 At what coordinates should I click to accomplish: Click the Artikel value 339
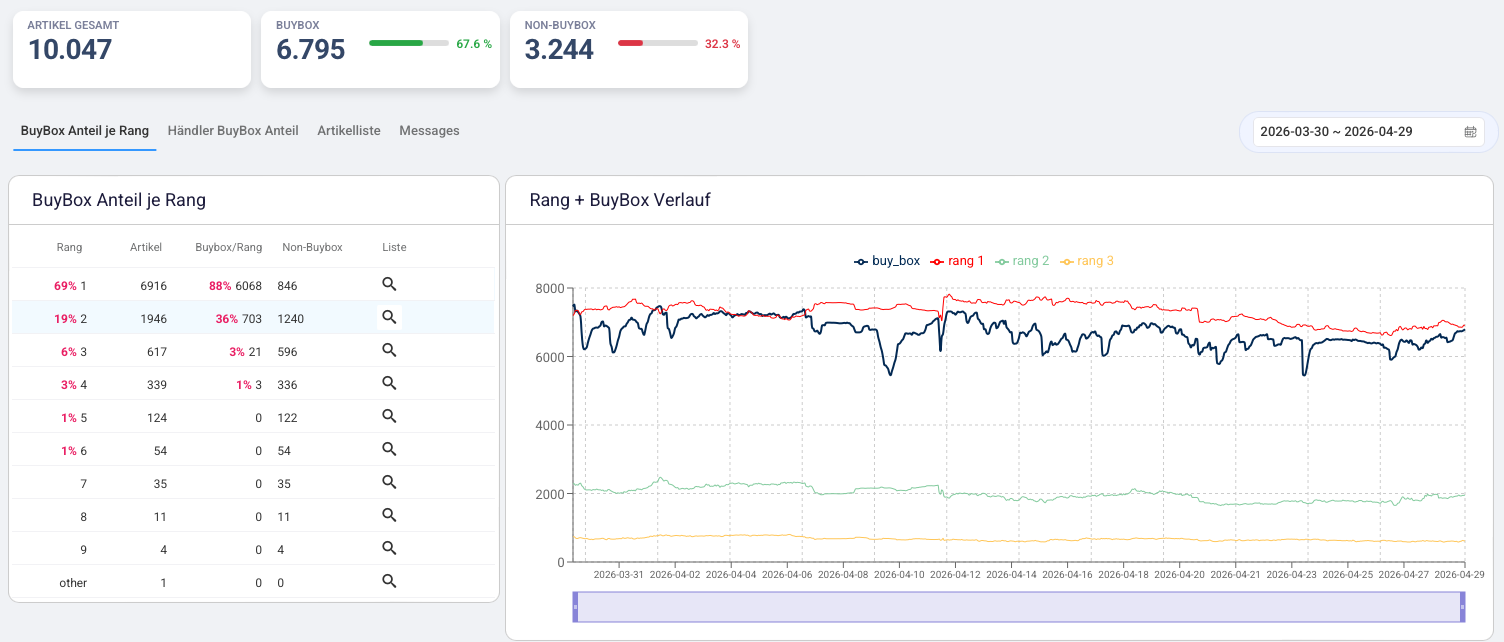(156, 385)
